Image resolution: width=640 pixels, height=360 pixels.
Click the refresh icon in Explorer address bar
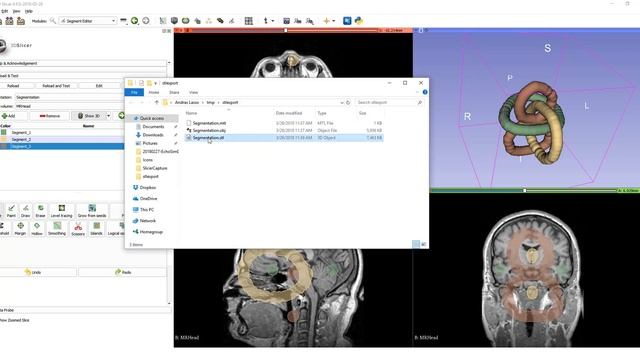pos(348,102)
